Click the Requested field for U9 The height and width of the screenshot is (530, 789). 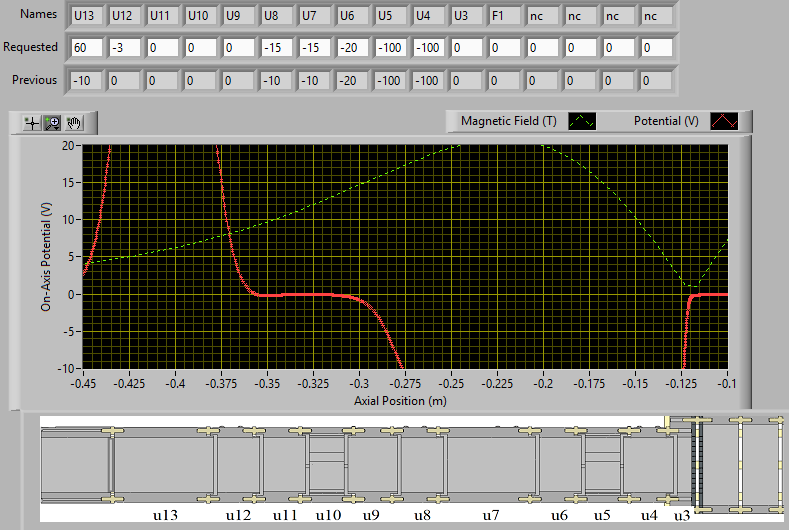[239, 48]
